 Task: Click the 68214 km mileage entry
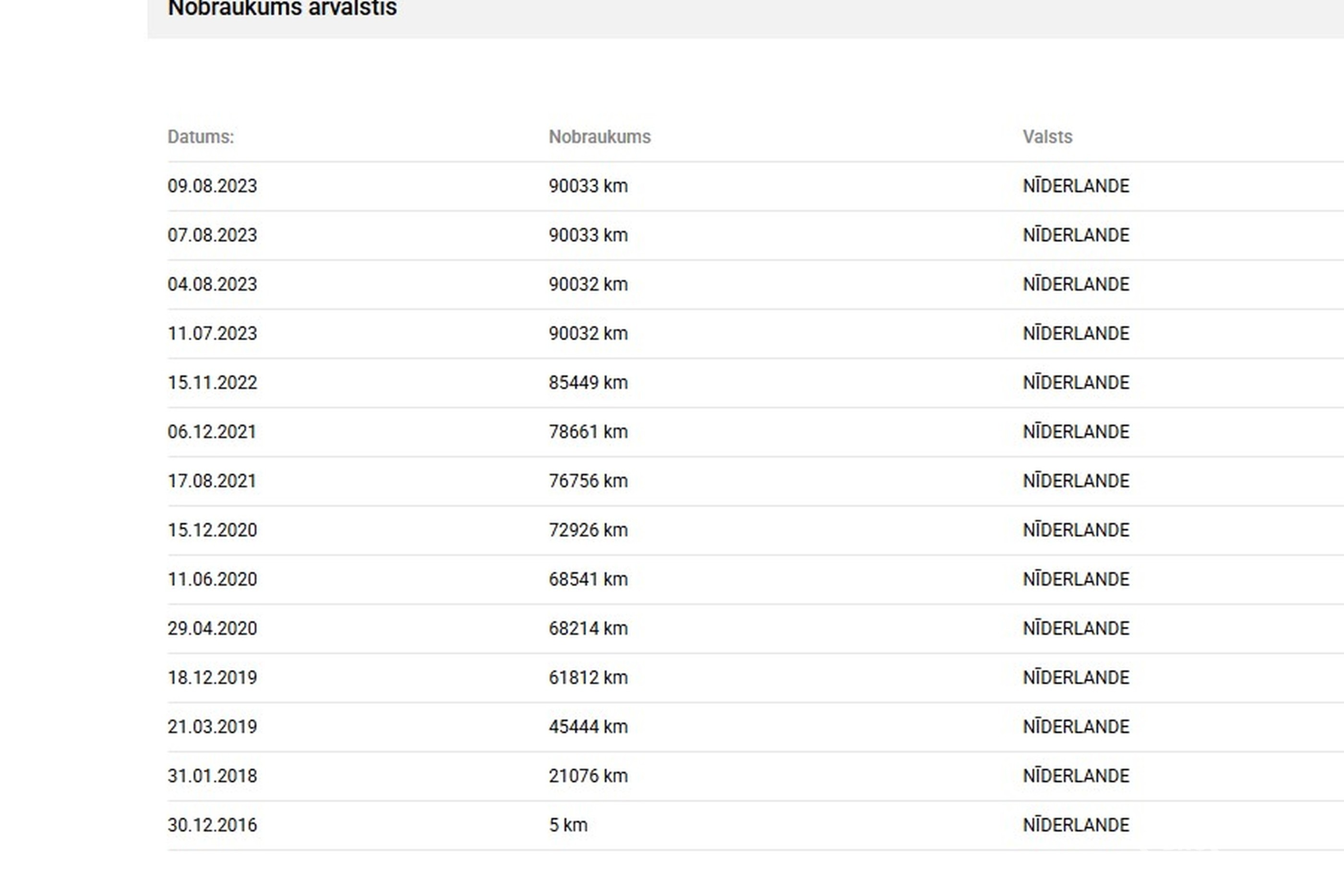tap(588, 629)
